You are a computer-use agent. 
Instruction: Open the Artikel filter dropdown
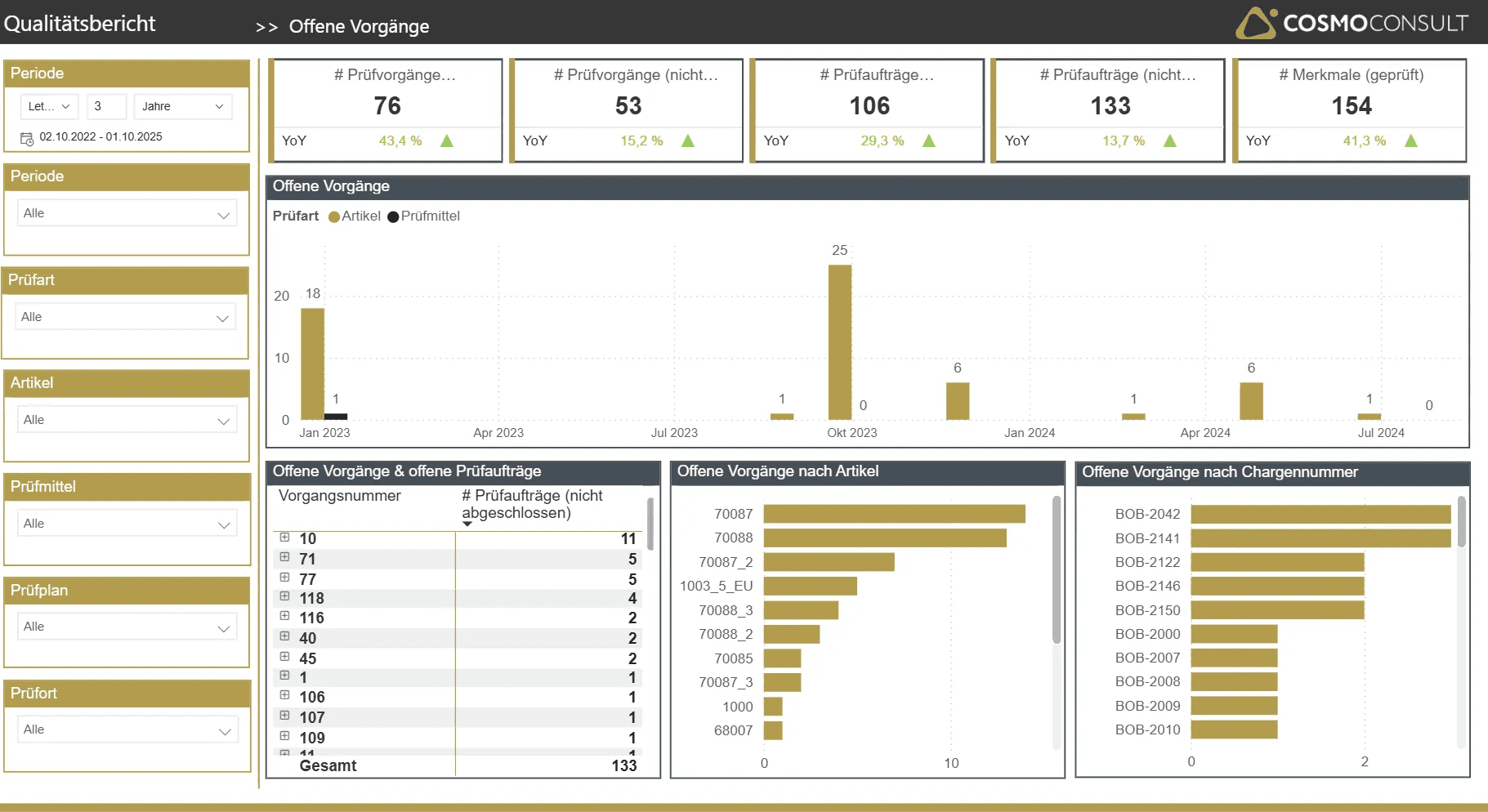127,420
